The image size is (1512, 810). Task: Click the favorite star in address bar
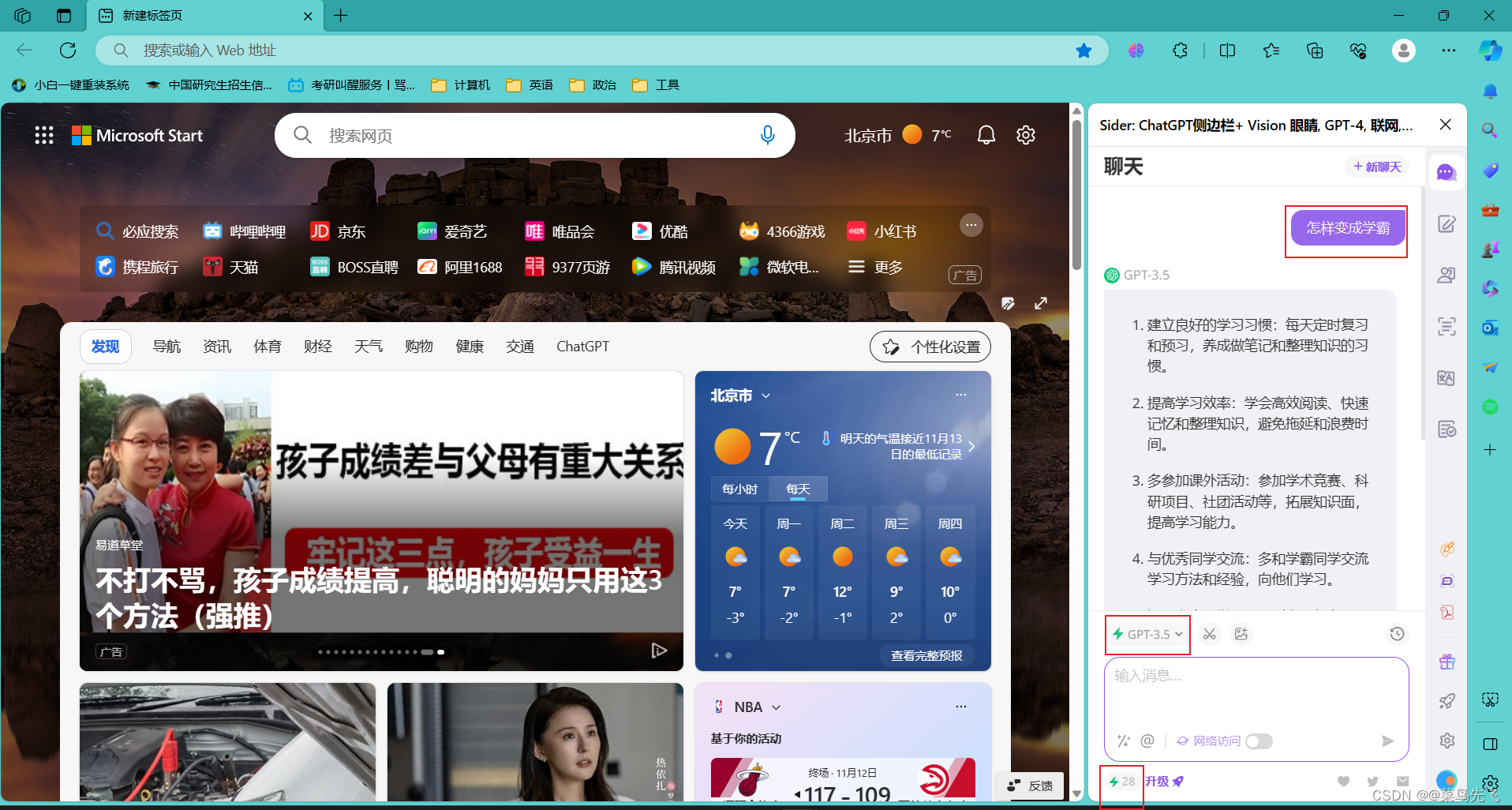click(1083, 51)
